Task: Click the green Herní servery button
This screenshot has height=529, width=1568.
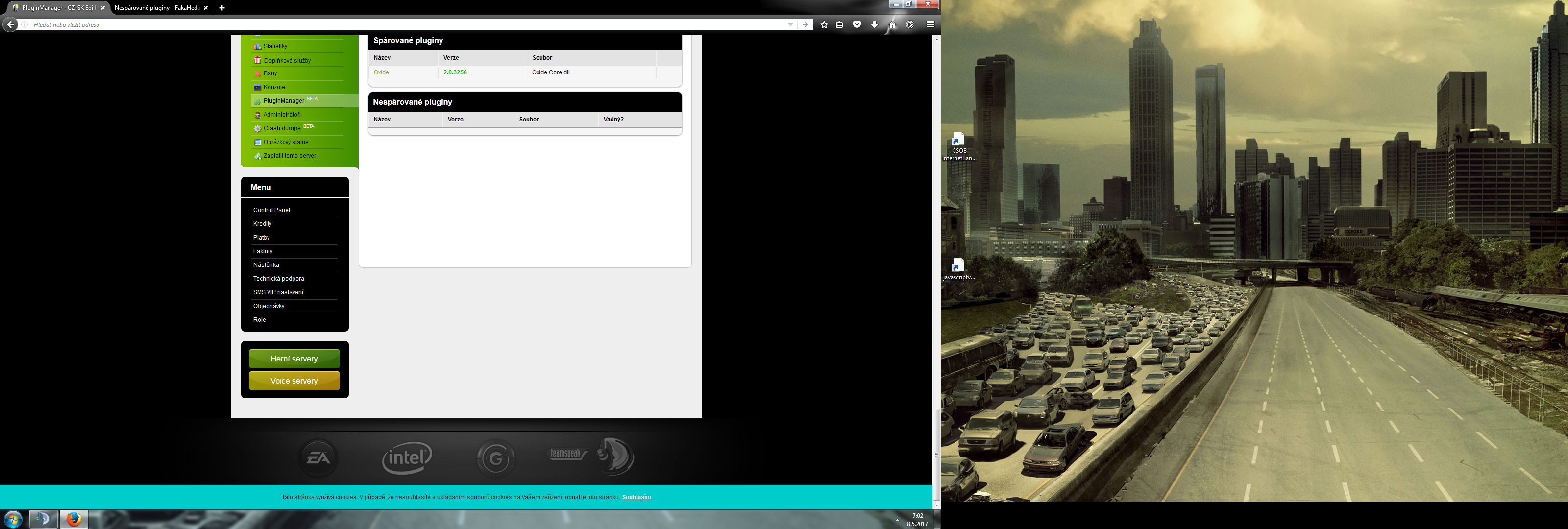Action: coord(294,359)
